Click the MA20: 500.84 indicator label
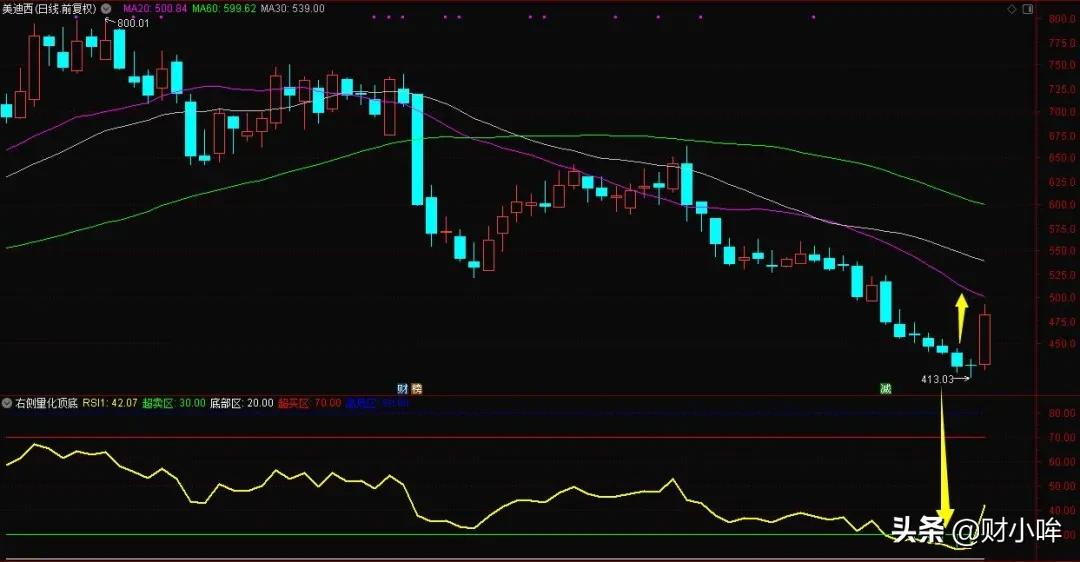 pyautogui.click(x=155, y=9)
